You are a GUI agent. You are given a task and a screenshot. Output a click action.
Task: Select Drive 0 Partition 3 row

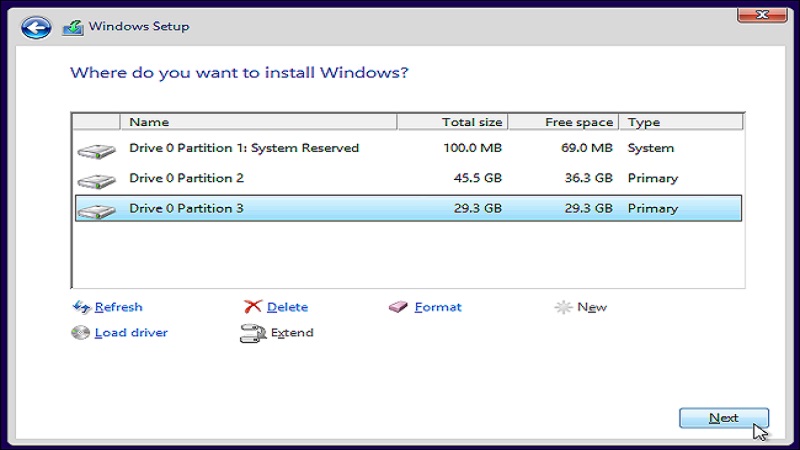(408, 208)
